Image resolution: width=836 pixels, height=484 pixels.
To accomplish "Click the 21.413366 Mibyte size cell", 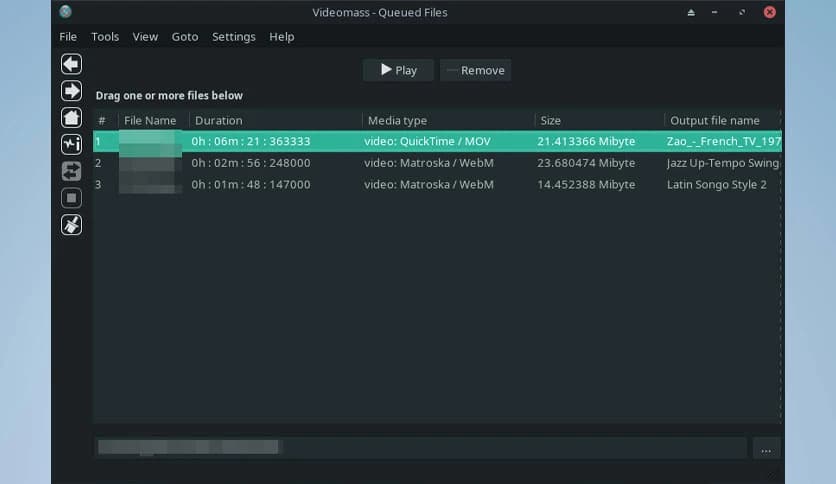I will point(586,141).
